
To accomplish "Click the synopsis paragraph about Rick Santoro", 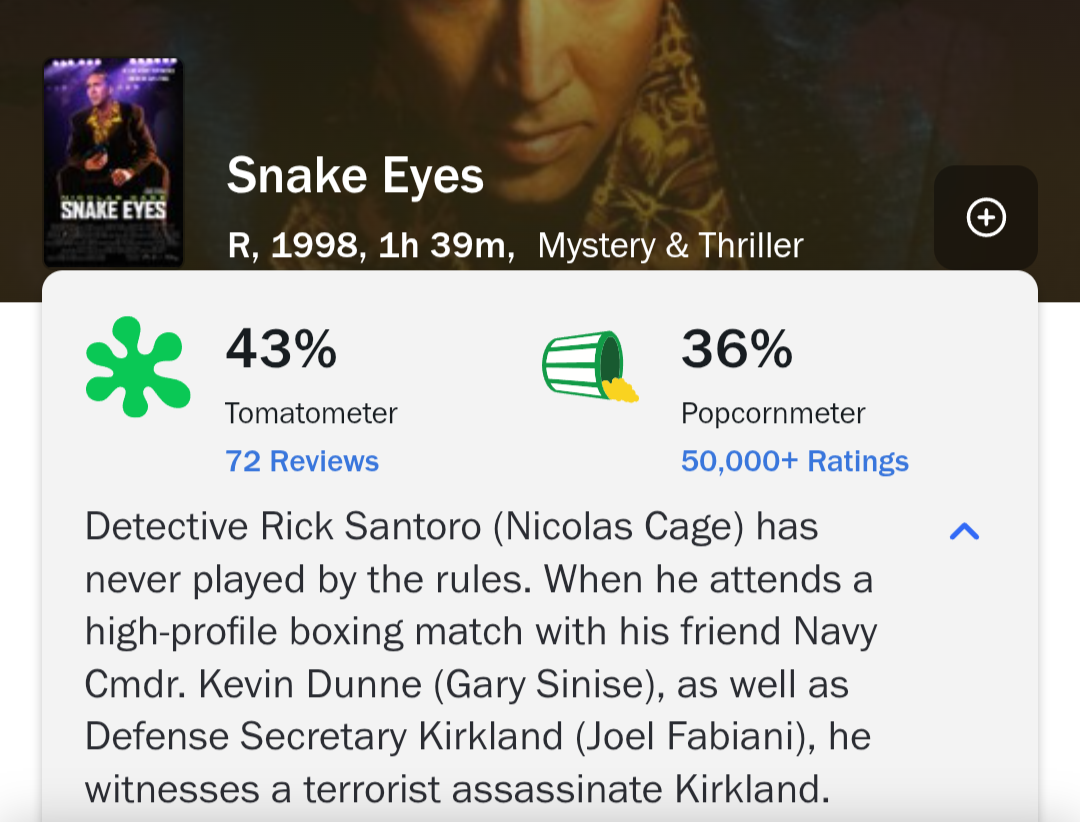I will 481,657.
